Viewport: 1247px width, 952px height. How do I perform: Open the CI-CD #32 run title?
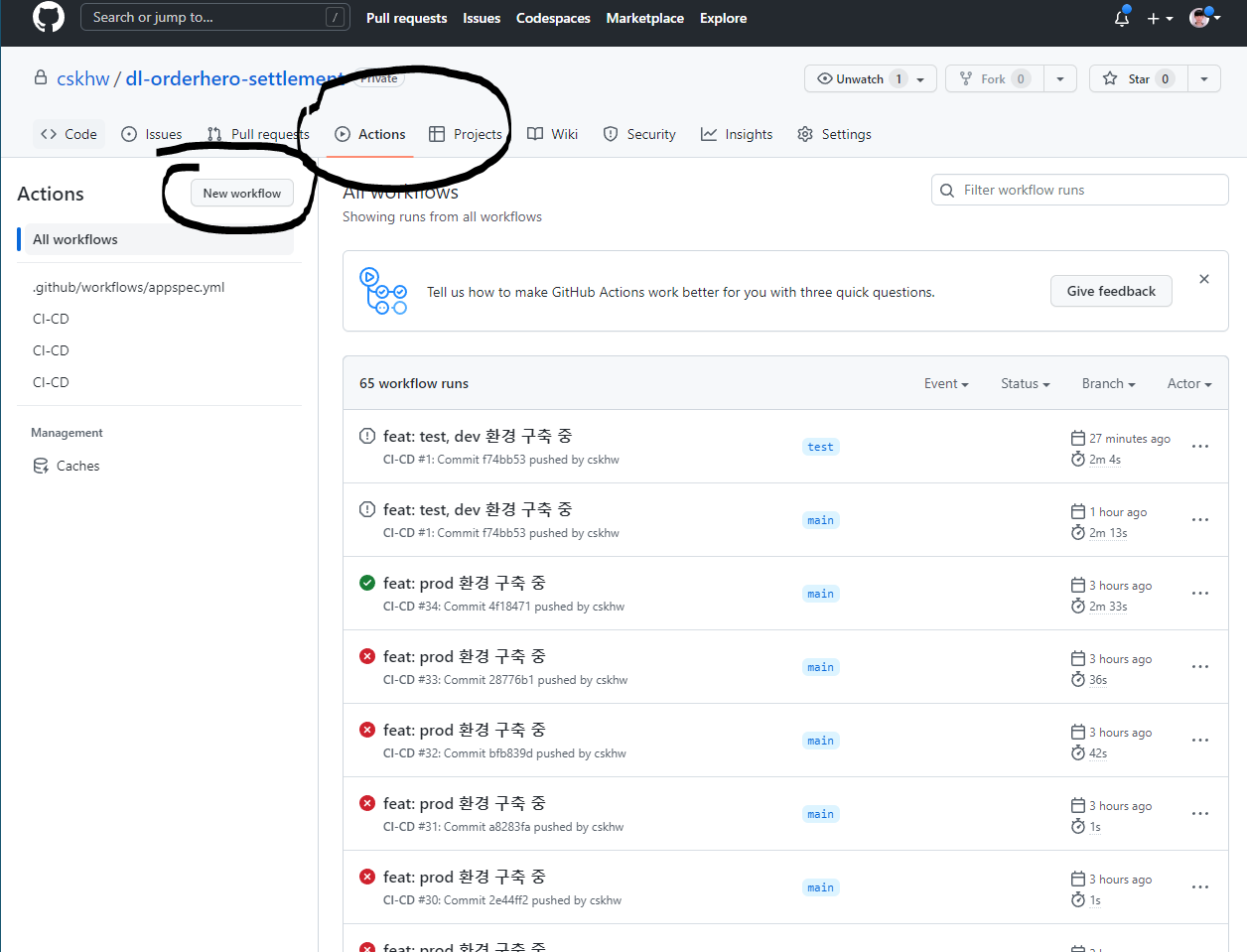(x=465, y=730)
